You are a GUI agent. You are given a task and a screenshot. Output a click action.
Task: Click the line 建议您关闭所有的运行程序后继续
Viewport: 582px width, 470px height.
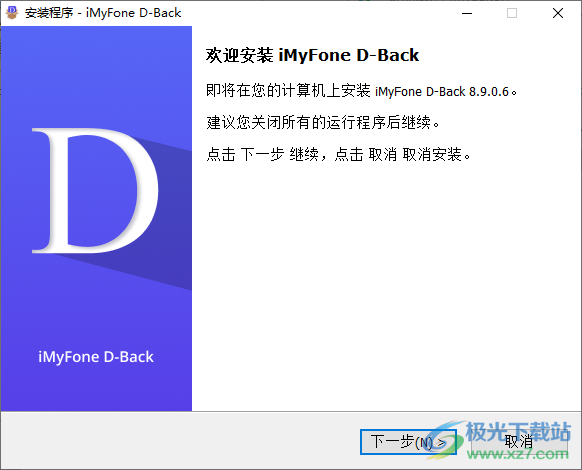pyautogui.click(x=323, y=122)
